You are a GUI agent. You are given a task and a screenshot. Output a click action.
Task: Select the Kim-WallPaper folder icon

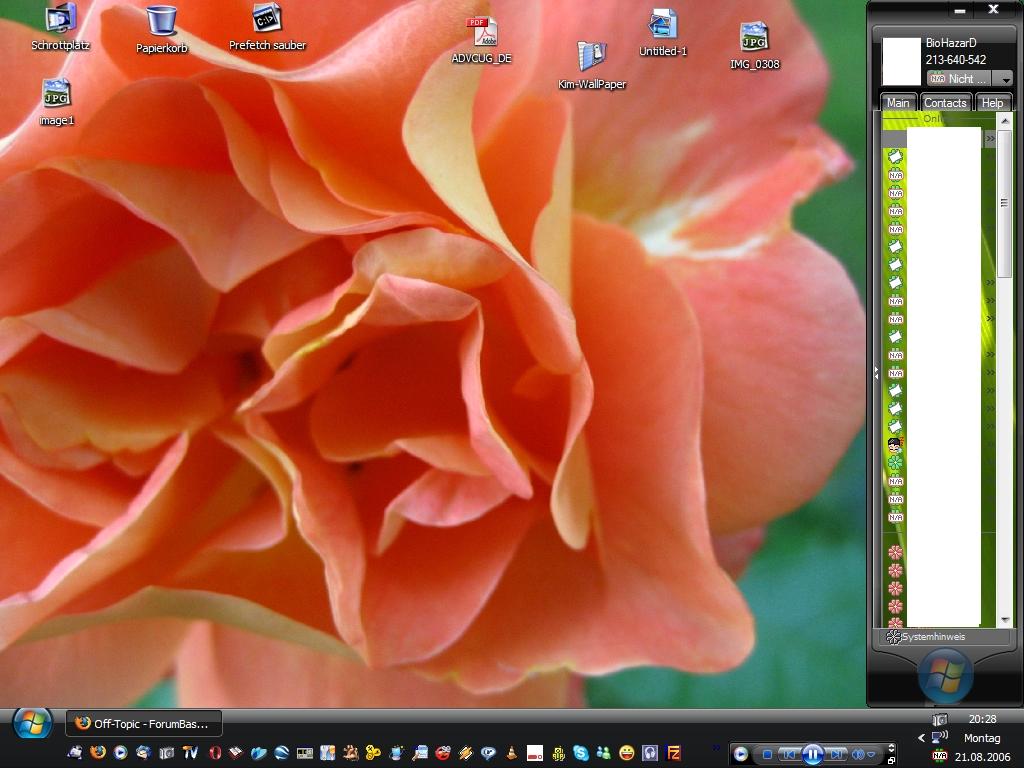(592, 65)
